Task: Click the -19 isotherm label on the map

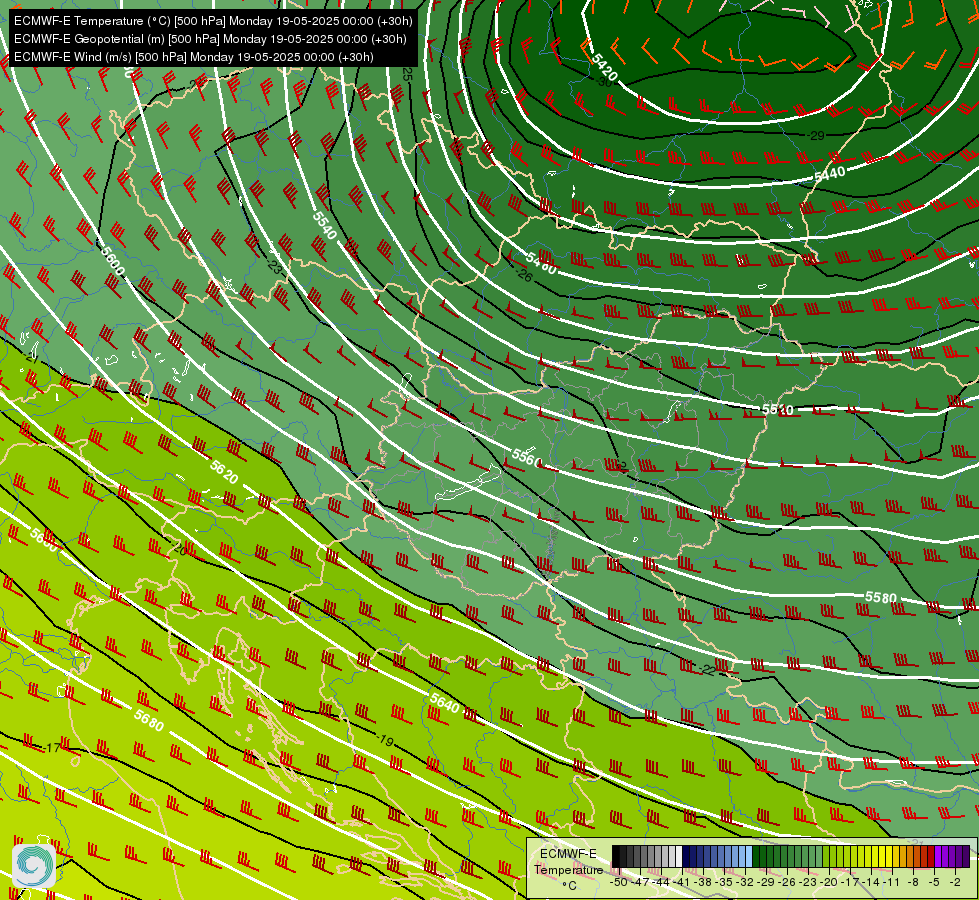Action: tap(385, 741)
